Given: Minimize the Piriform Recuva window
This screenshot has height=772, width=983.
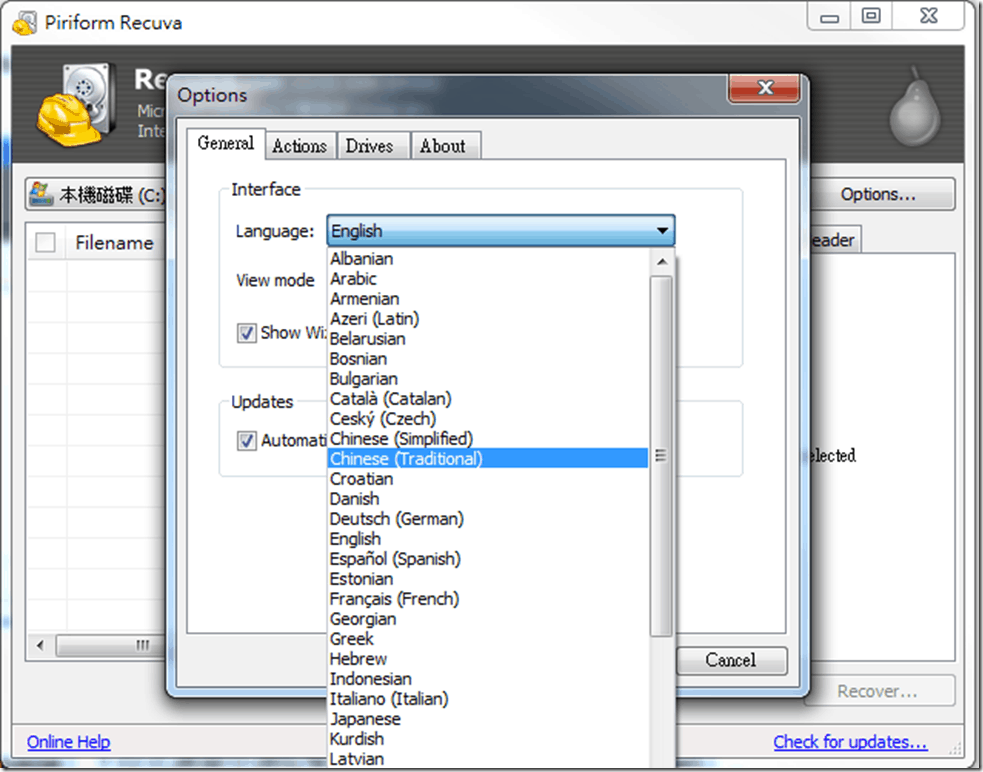Looking at the screenshot, I should pyautogui.click(x=829, y=17).
